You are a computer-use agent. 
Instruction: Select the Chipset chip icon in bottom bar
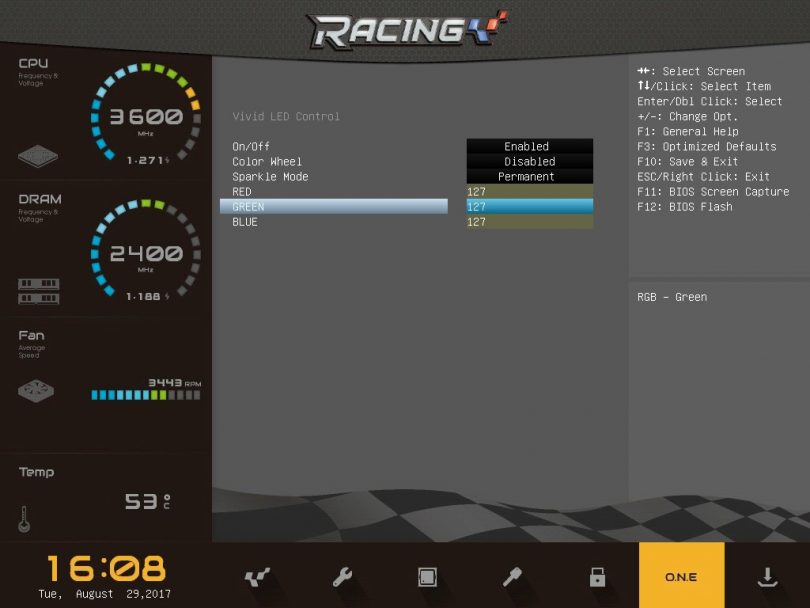click(x=427, y=577)
